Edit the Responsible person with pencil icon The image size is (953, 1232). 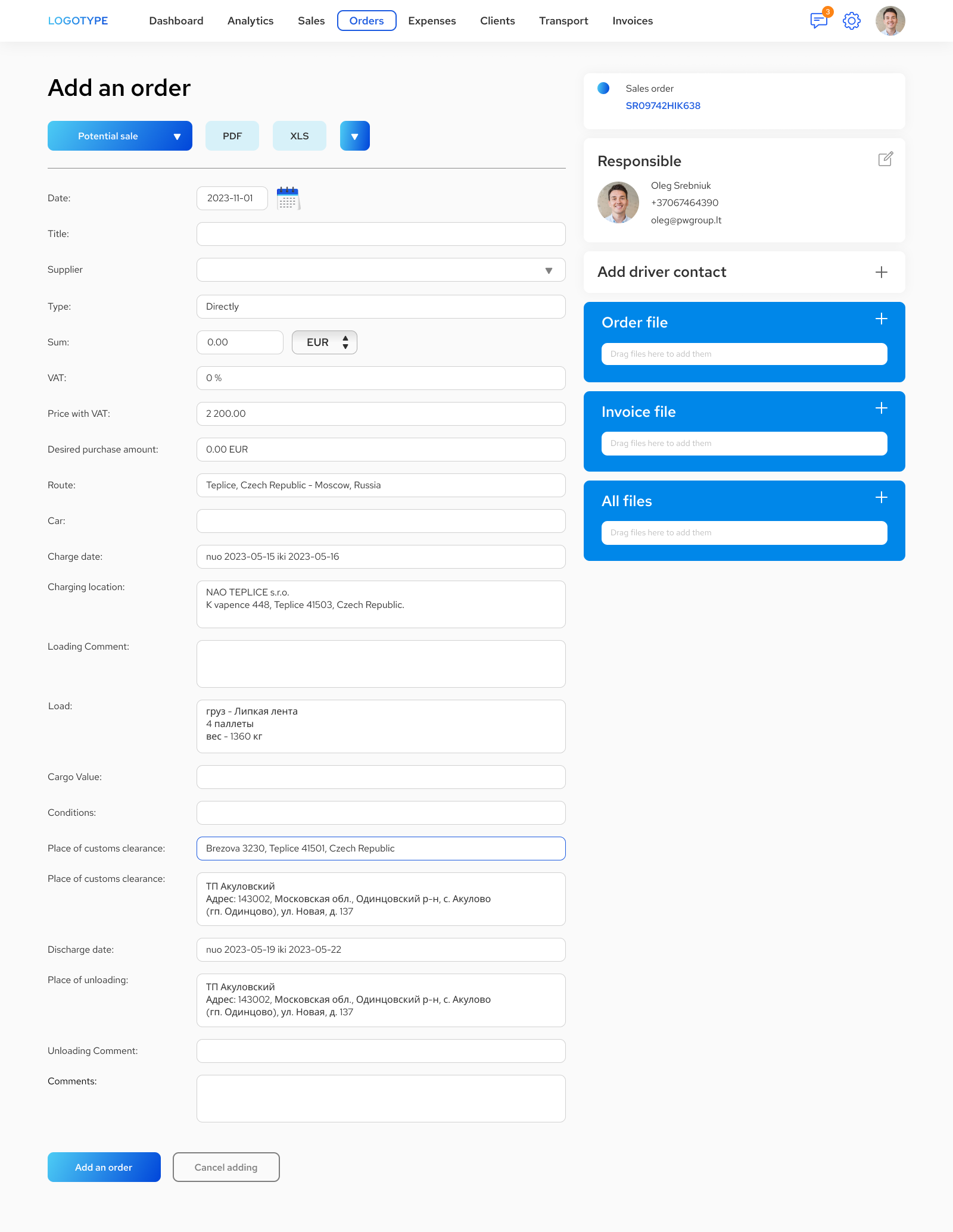coord(886,159)
